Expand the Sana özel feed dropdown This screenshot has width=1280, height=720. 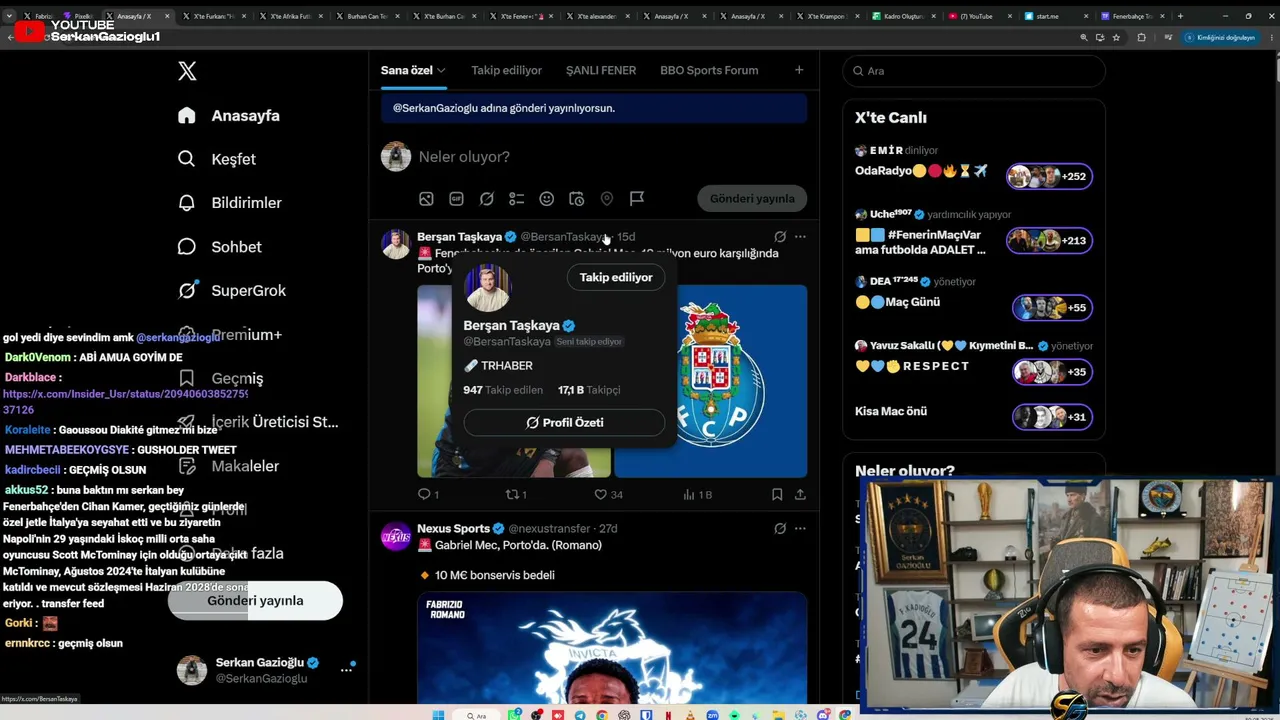pyautogui.click(x=413, y=71)
